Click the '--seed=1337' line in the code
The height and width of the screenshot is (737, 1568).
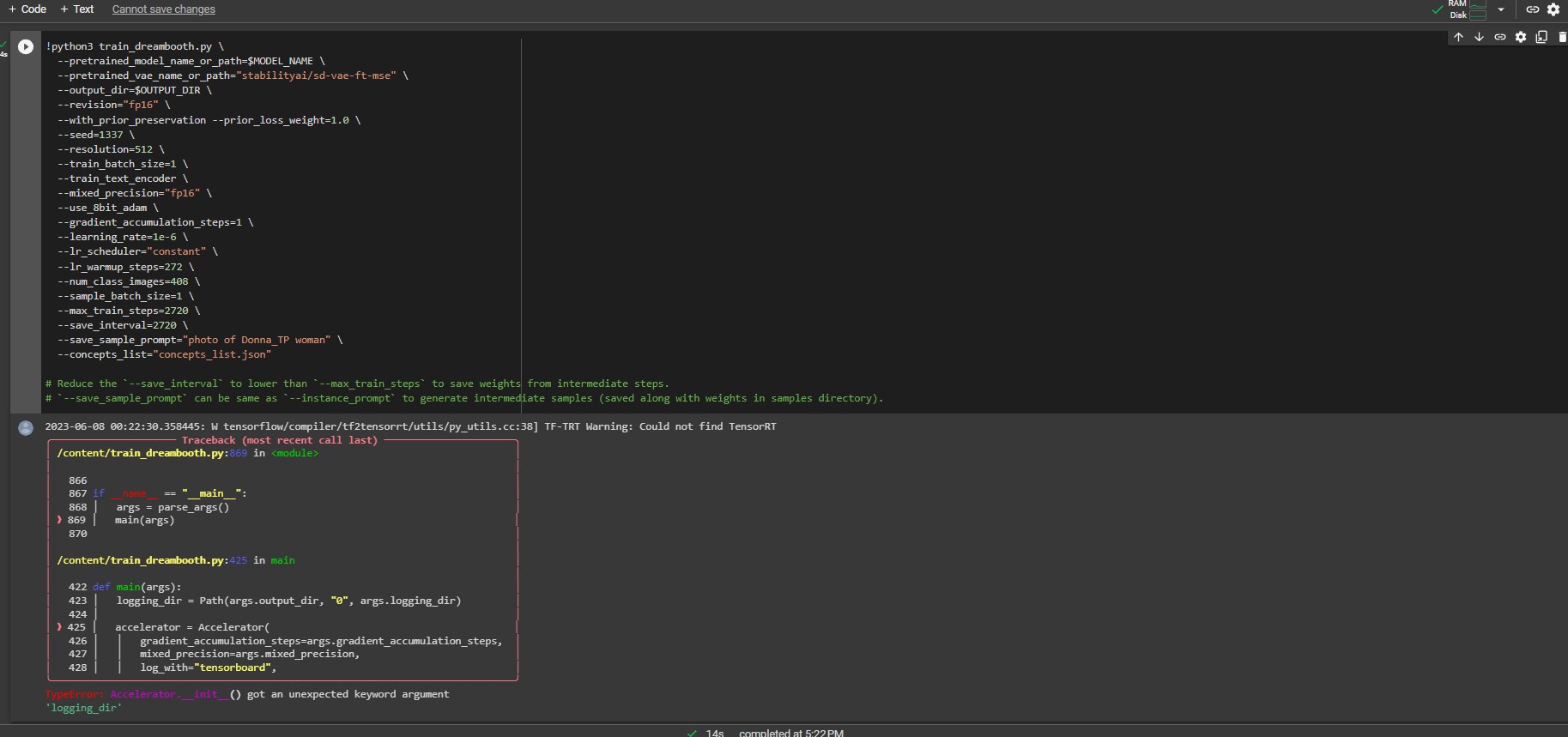pos(95,135)
